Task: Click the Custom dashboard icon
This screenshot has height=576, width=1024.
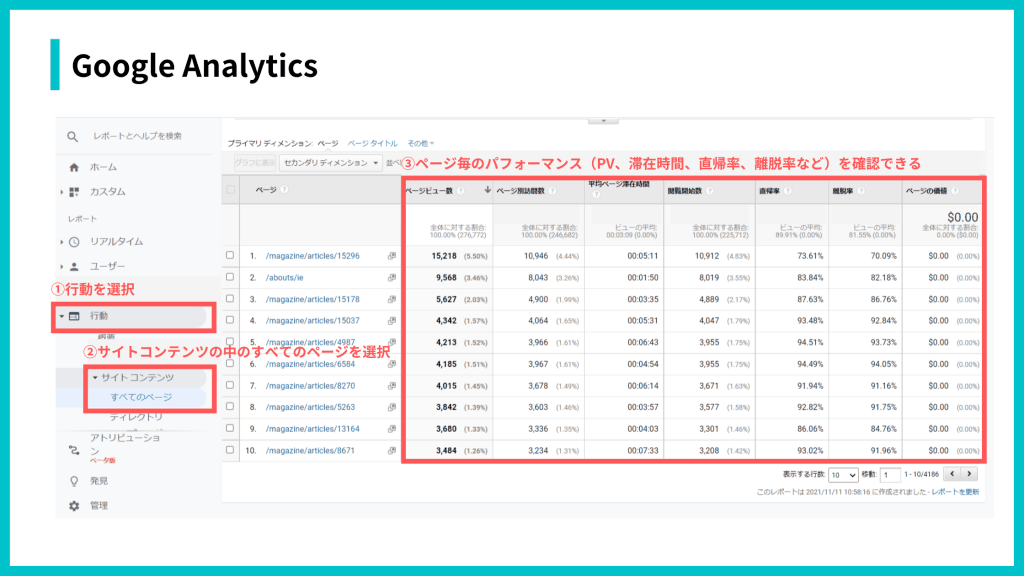Action: click(74, 192)
